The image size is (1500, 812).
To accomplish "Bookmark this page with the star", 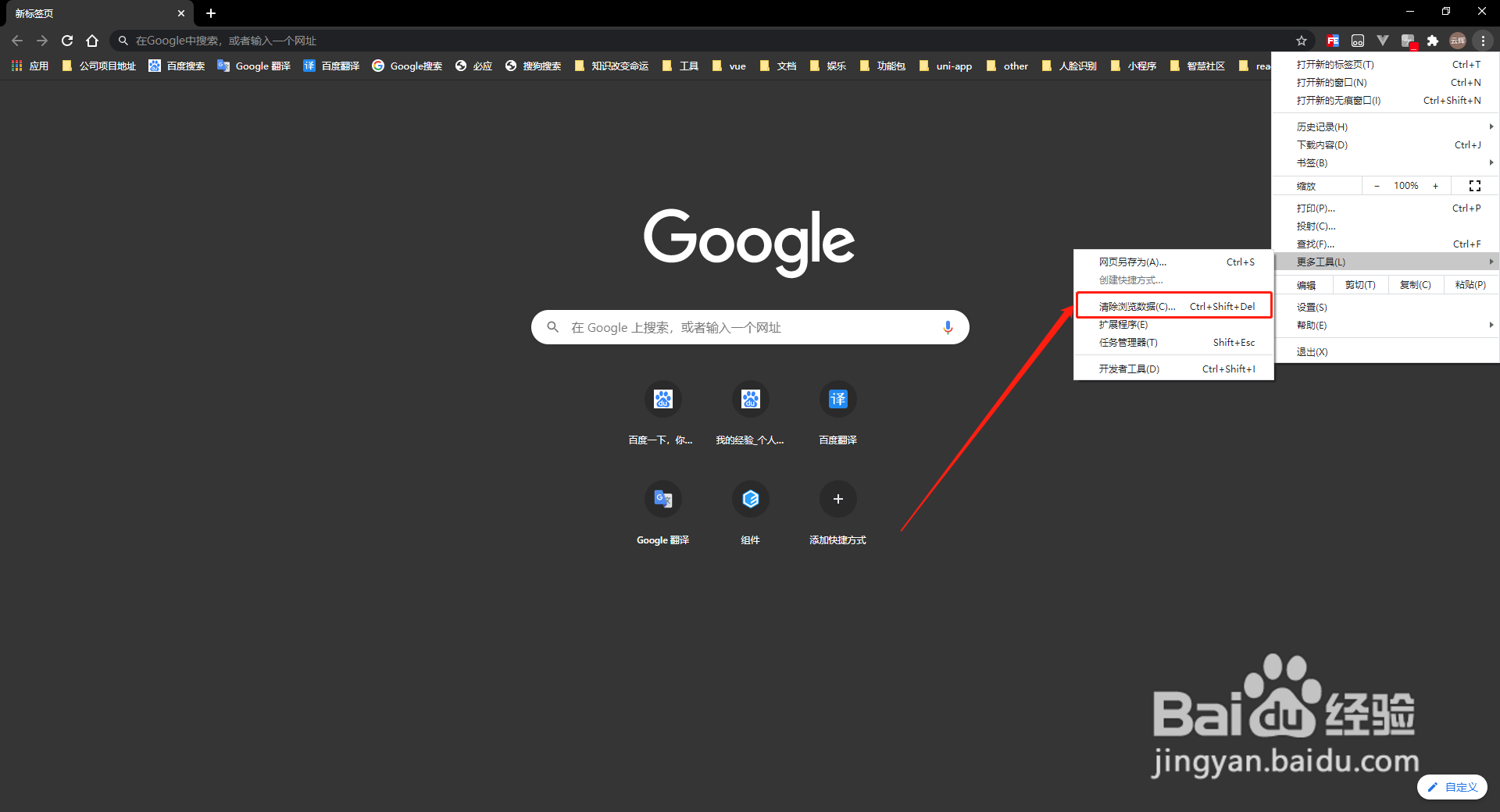I will point(1302,41).
